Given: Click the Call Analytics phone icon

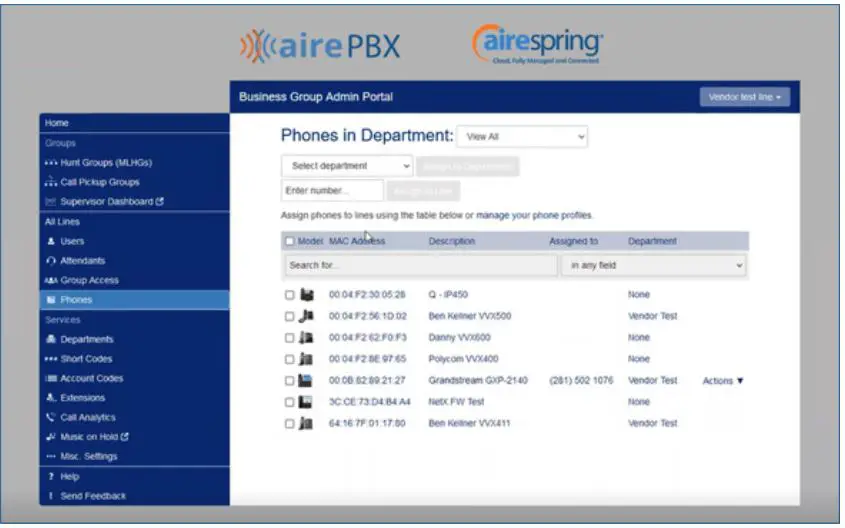Looking at the screenshot, I should click(51, 417).
